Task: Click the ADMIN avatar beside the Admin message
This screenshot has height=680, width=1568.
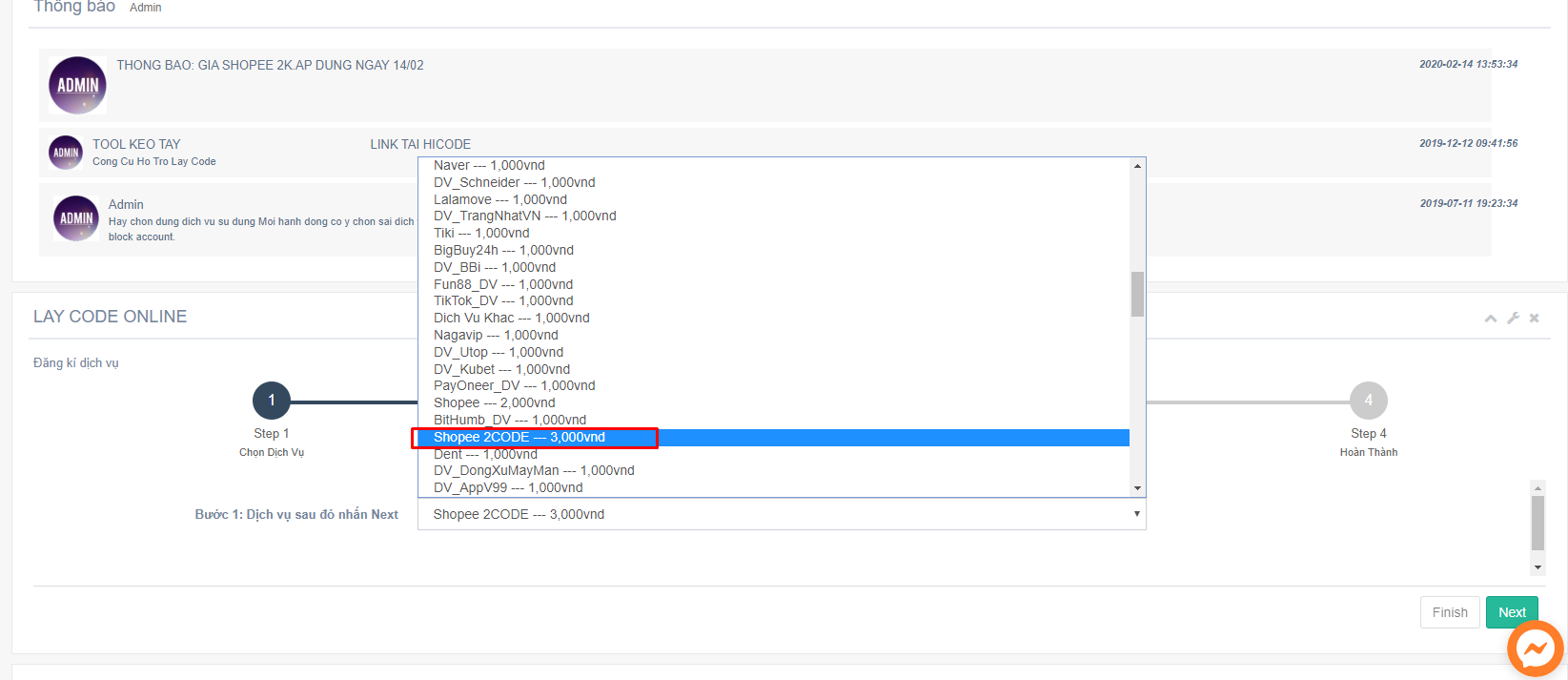Action: click(76, 218)
